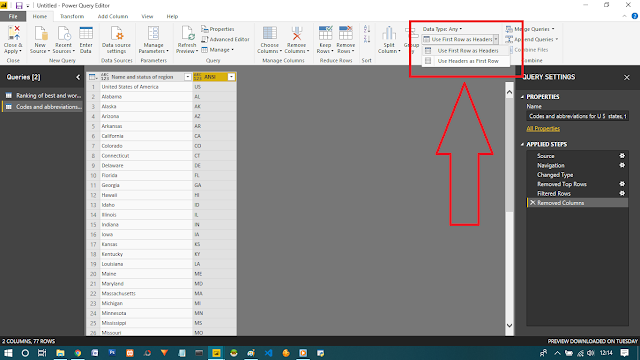The image size is (640, 360).
Task: Open the Manage dropdown in Query group
Action: click(x=217, y=50)
